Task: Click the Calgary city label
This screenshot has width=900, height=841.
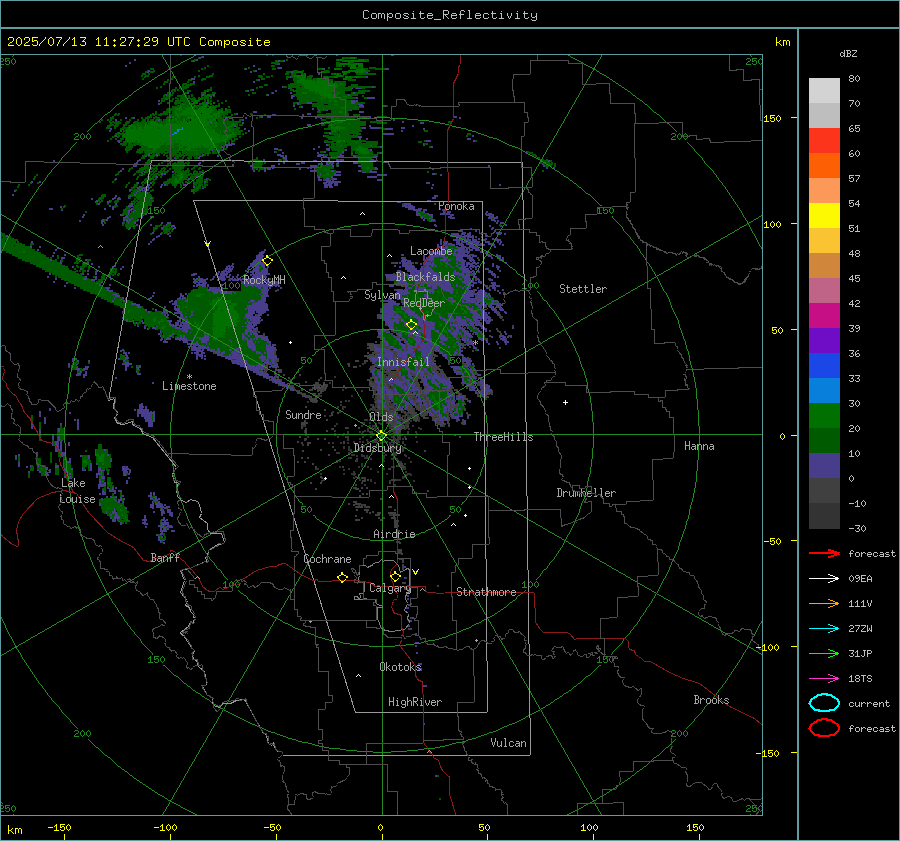Action: [390, 588]
